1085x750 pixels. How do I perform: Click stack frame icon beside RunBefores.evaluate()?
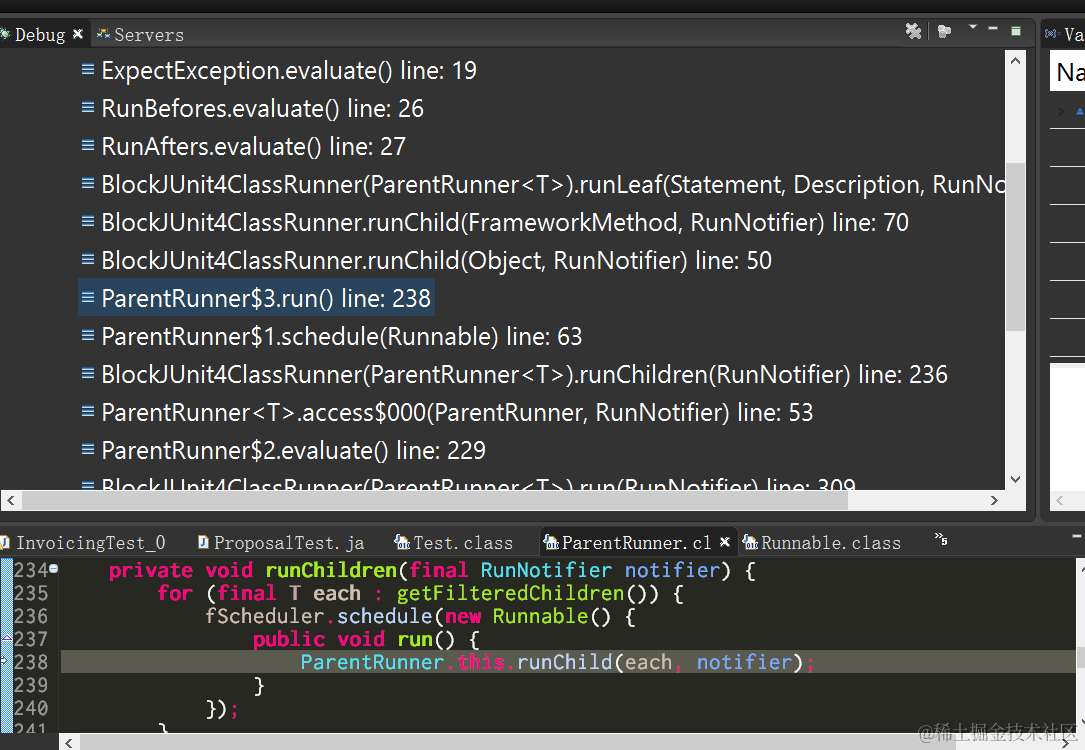[88, 107]
